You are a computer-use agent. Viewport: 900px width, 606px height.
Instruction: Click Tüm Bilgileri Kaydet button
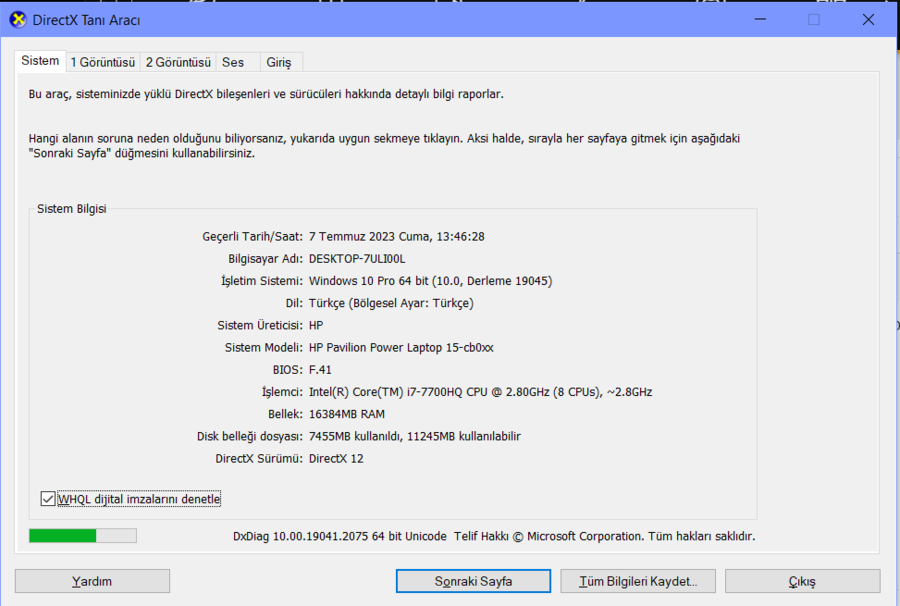(x=638, y=581)
